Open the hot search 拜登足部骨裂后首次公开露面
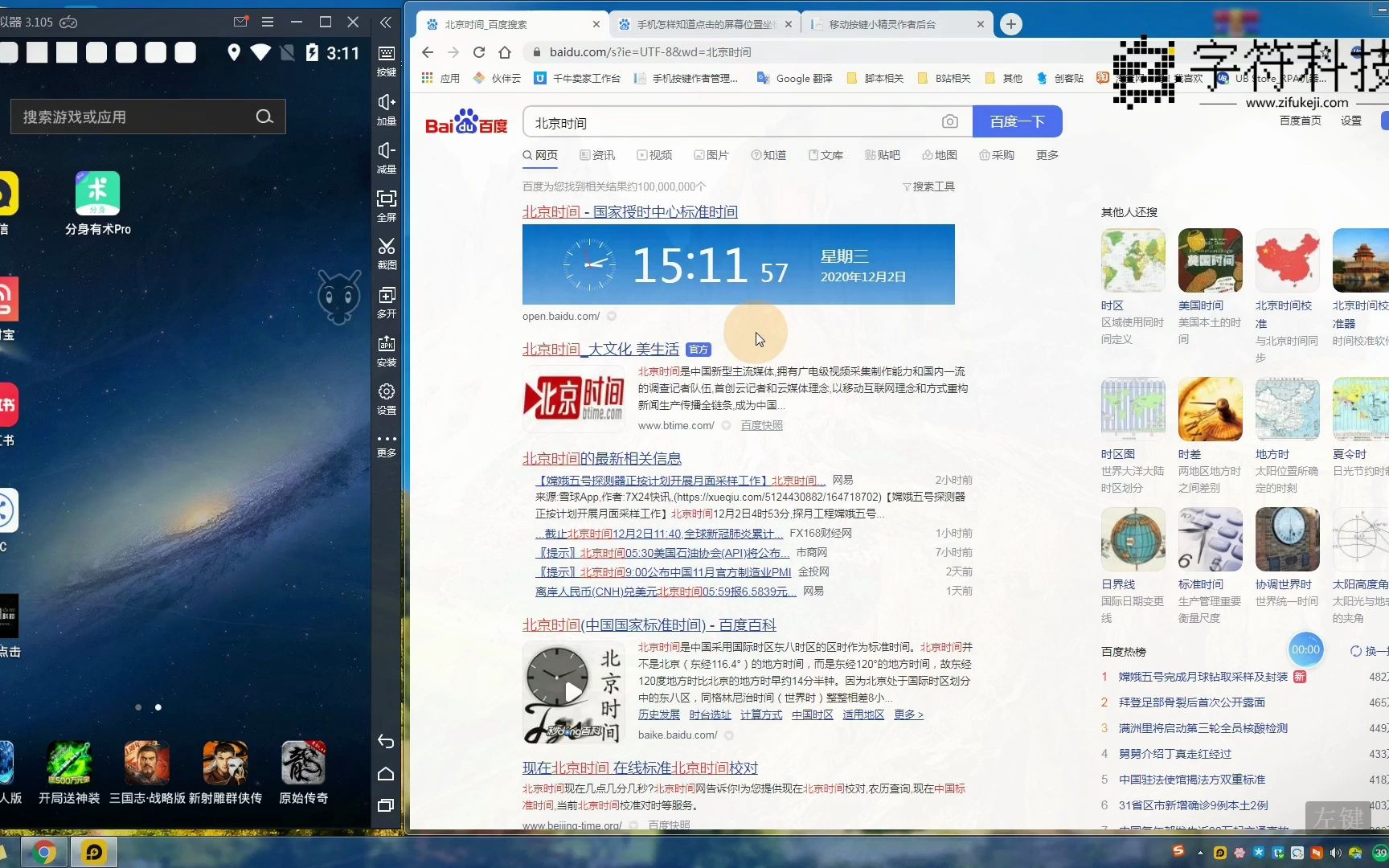The width and height of the screenshot is (1389, 868). click(1191, 702)
